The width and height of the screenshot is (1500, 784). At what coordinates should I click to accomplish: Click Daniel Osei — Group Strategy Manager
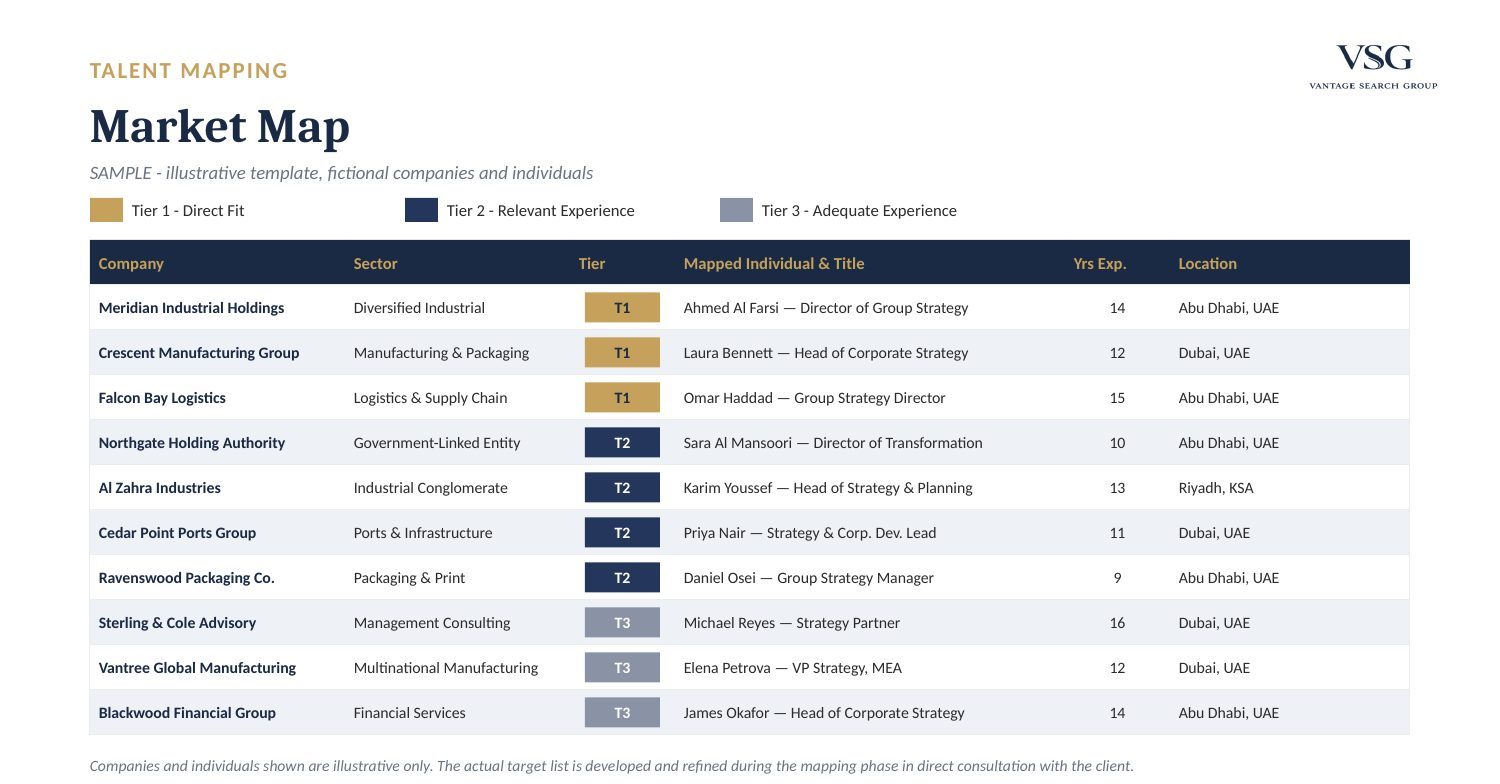[808, 578]
